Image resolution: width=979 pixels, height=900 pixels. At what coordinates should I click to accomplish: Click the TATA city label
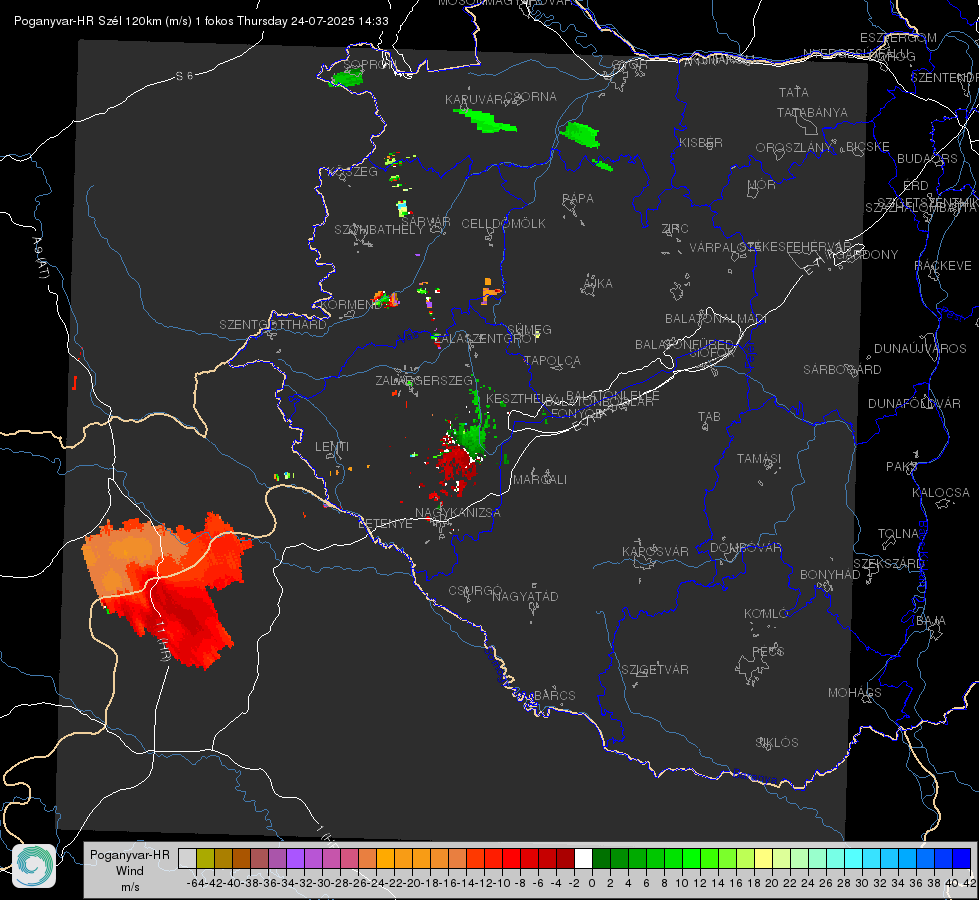(x=794, y=92)
